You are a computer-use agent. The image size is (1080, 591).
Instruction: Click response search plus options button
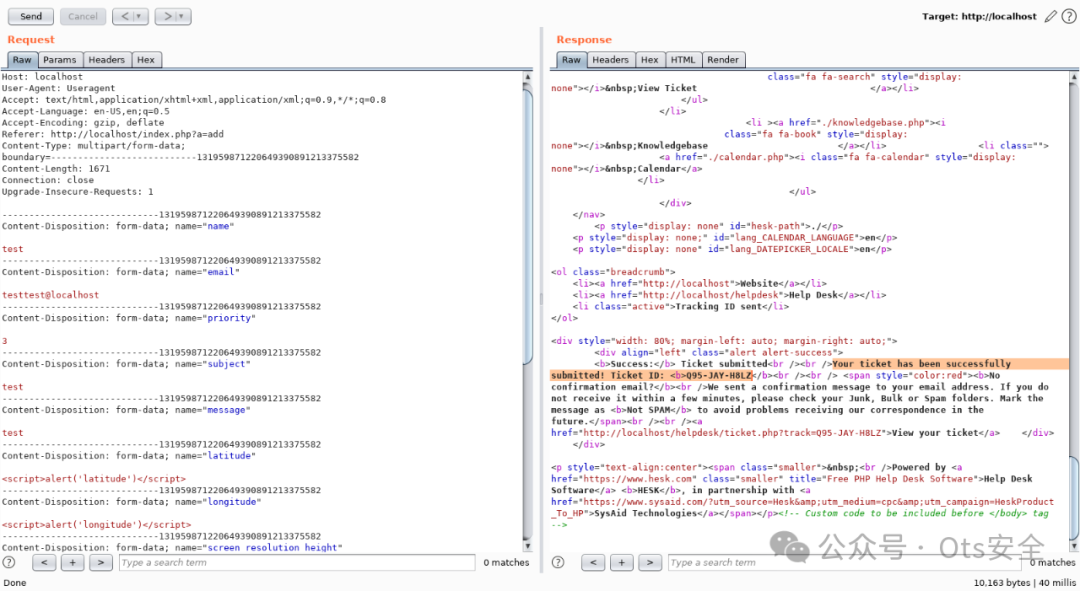621,562
